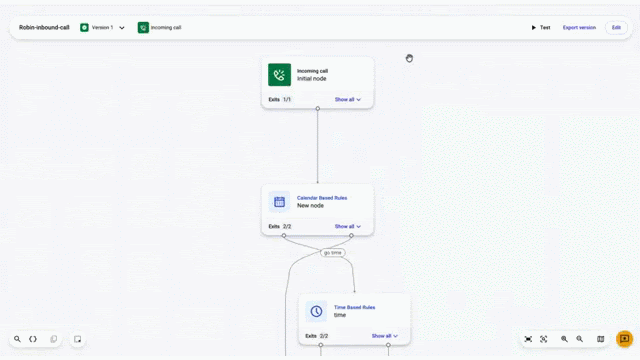Select the green phone icon on Incoming call node
The width and height of the screenshot is (640, 360).
tap(279, 75)
